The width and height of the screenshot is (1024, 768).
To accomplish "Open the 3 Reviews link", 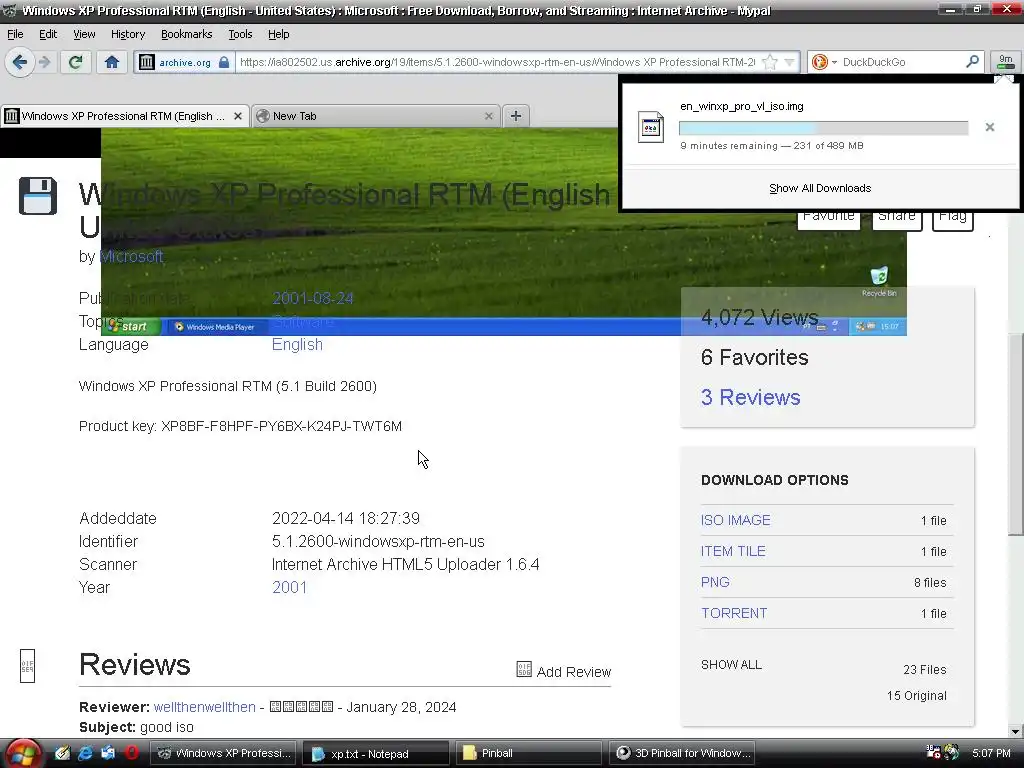I will click(x=750, y=397).
